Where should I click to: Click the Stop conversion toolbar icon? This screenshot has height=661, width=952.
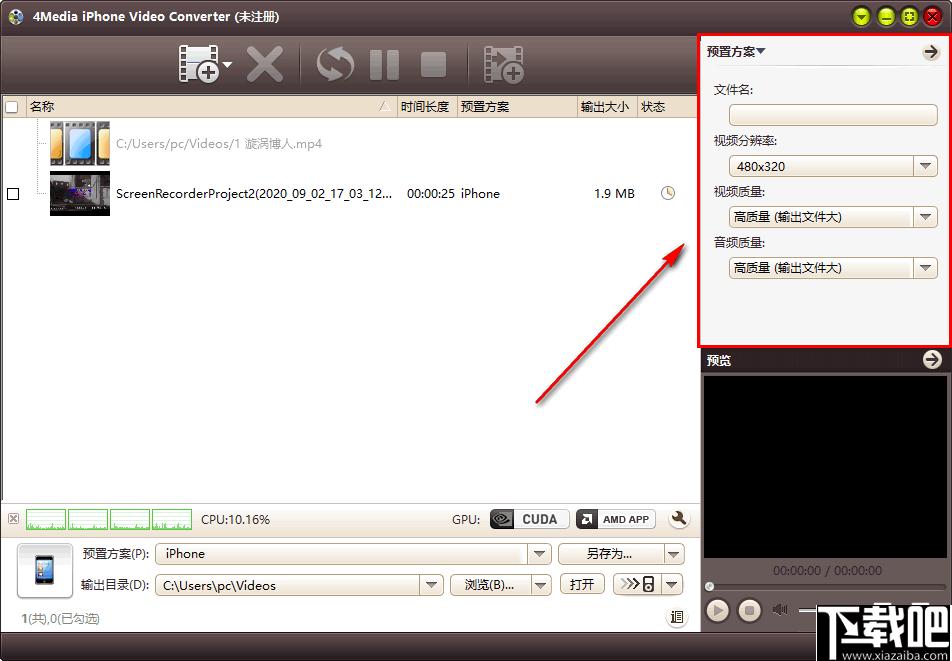click(434, 64)
